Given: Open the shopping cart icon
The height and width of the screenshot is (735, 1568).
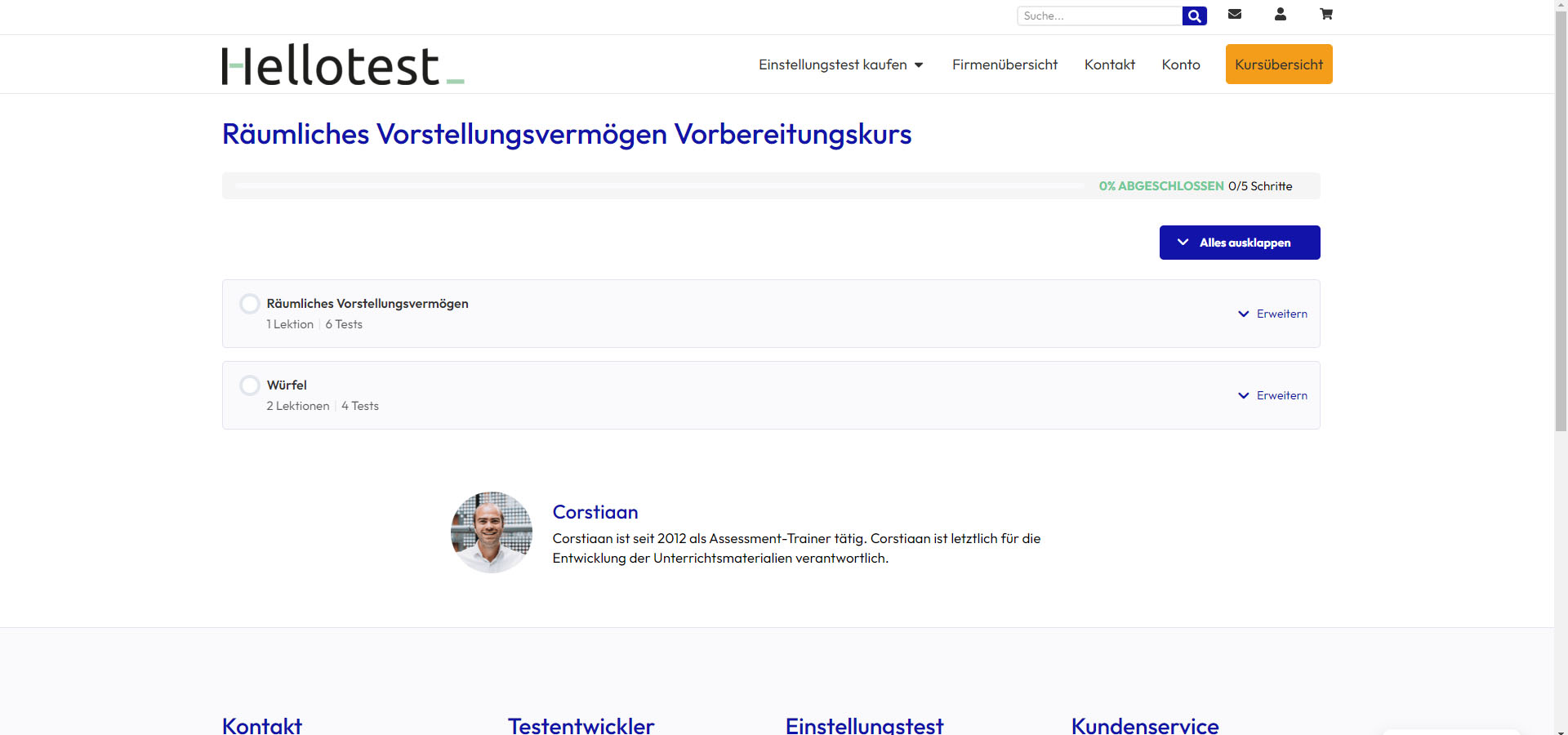Looking at the screenshot, I should pos(1326,14).
